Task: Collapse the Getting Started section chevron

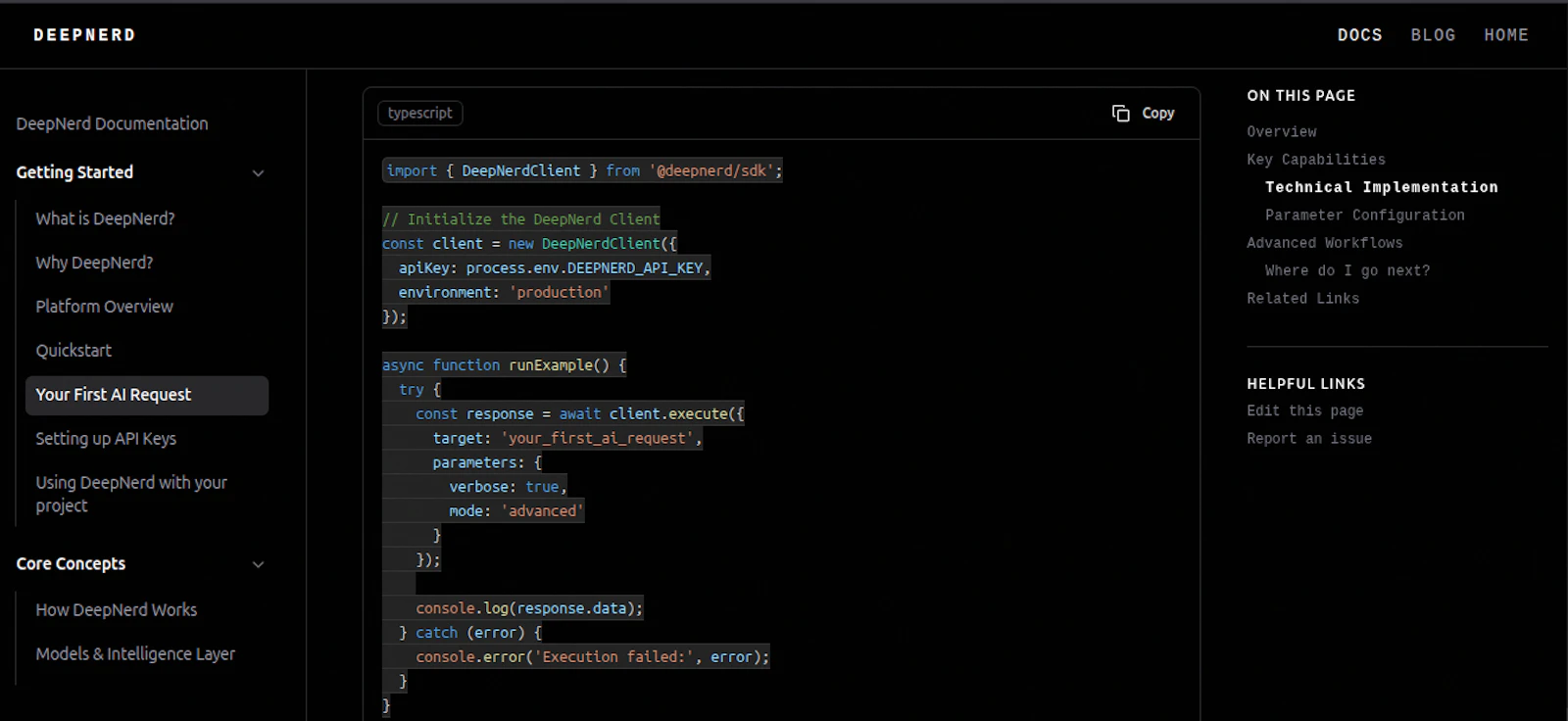Action: [x=258, y=173]
